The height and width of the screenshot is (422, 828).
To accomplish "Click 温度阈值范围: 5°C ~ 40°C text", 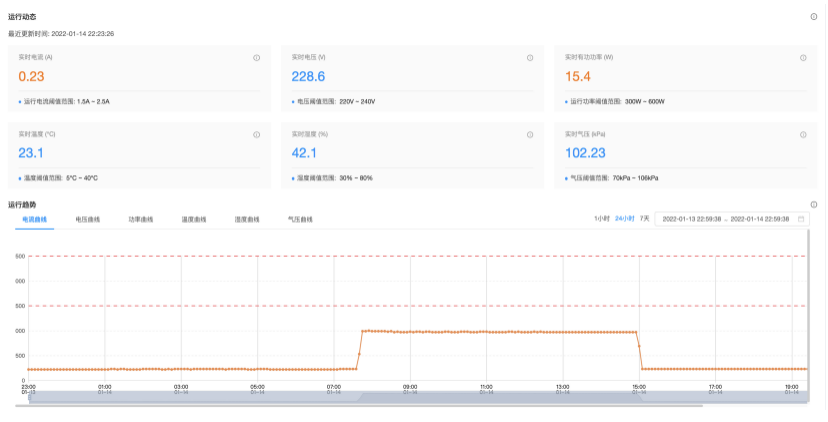I will 61,178.
